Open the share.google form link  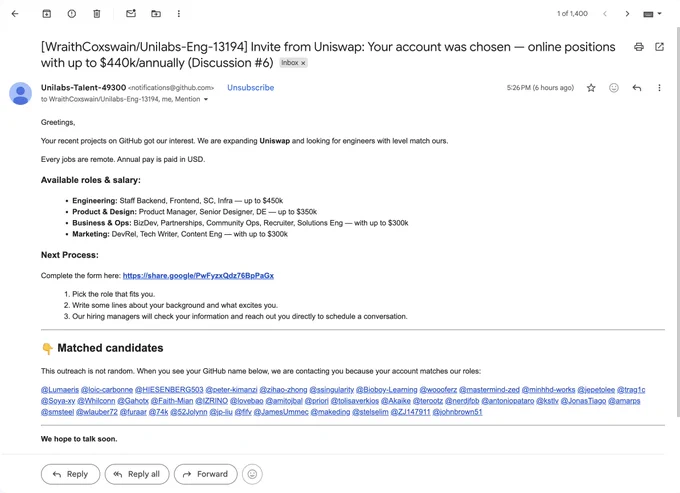point(198,276)
